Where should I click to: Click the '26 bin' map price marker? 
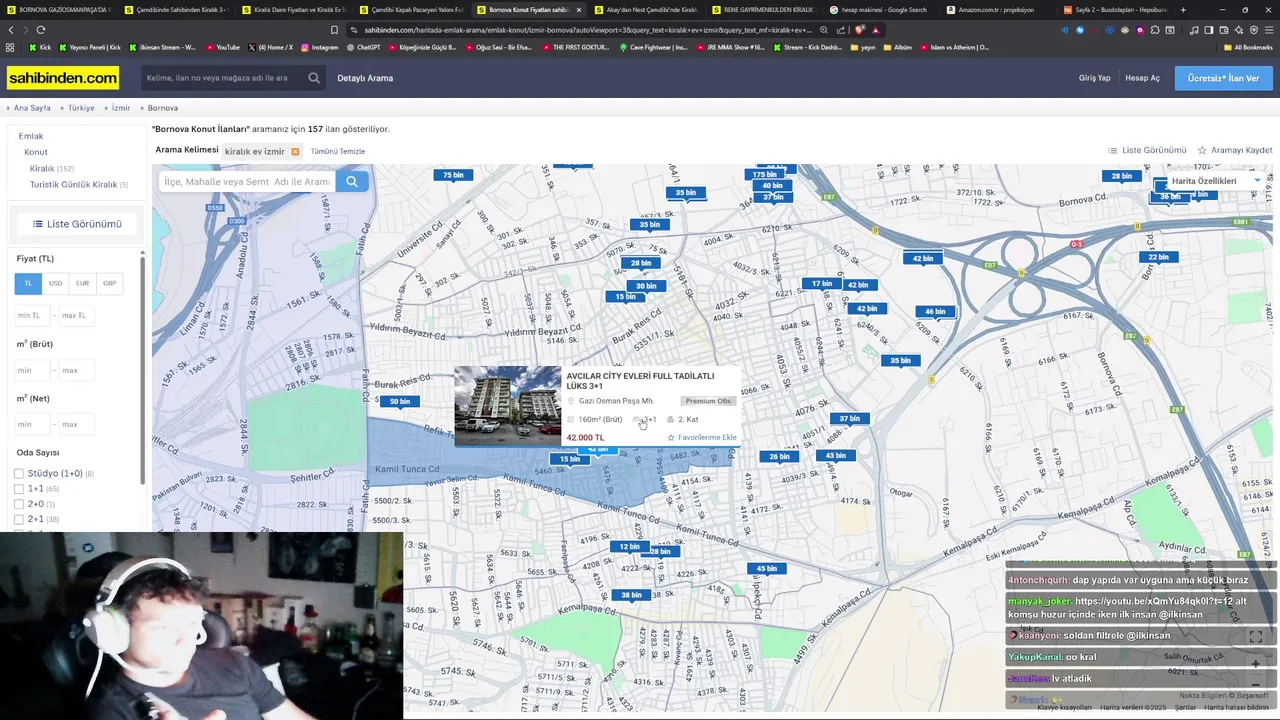779,457
